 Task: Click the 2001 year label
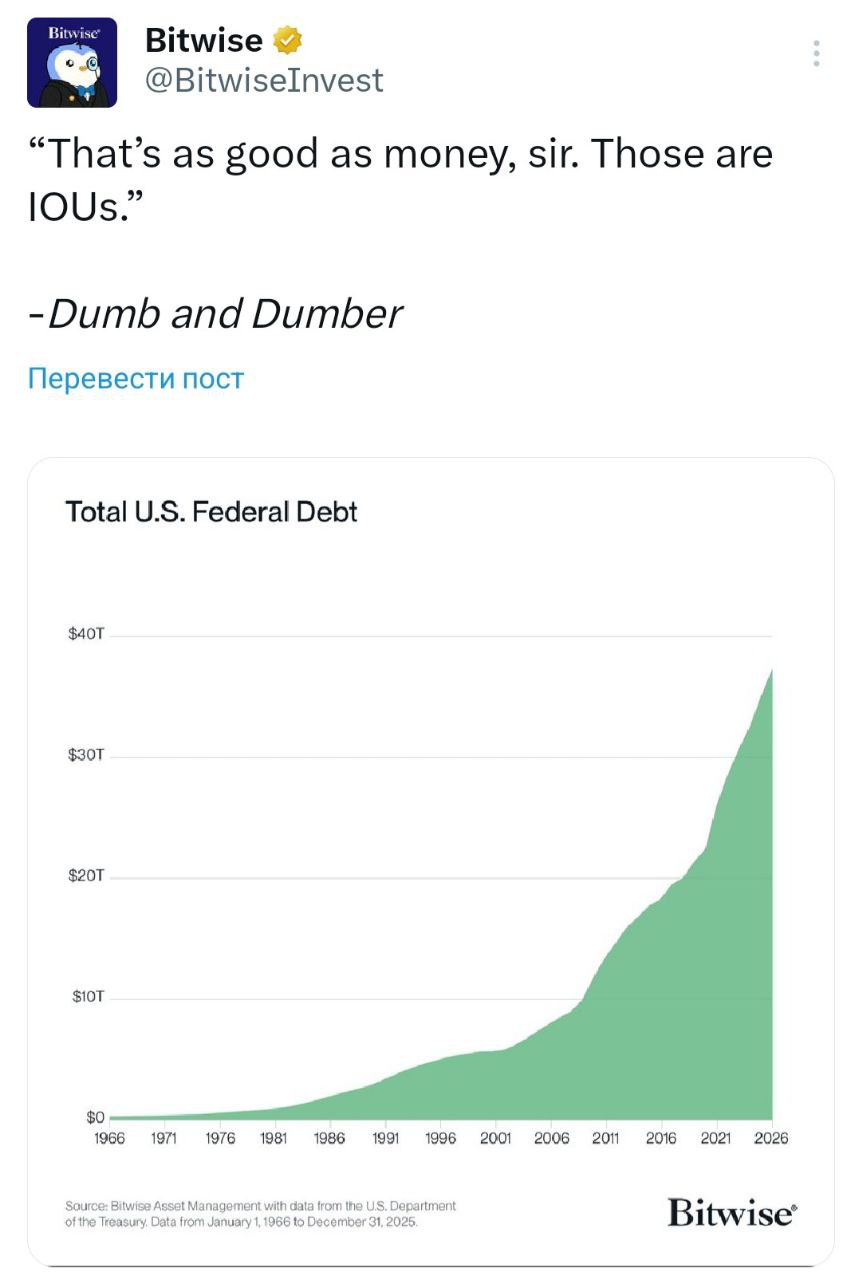click(x=496, y=1139)
